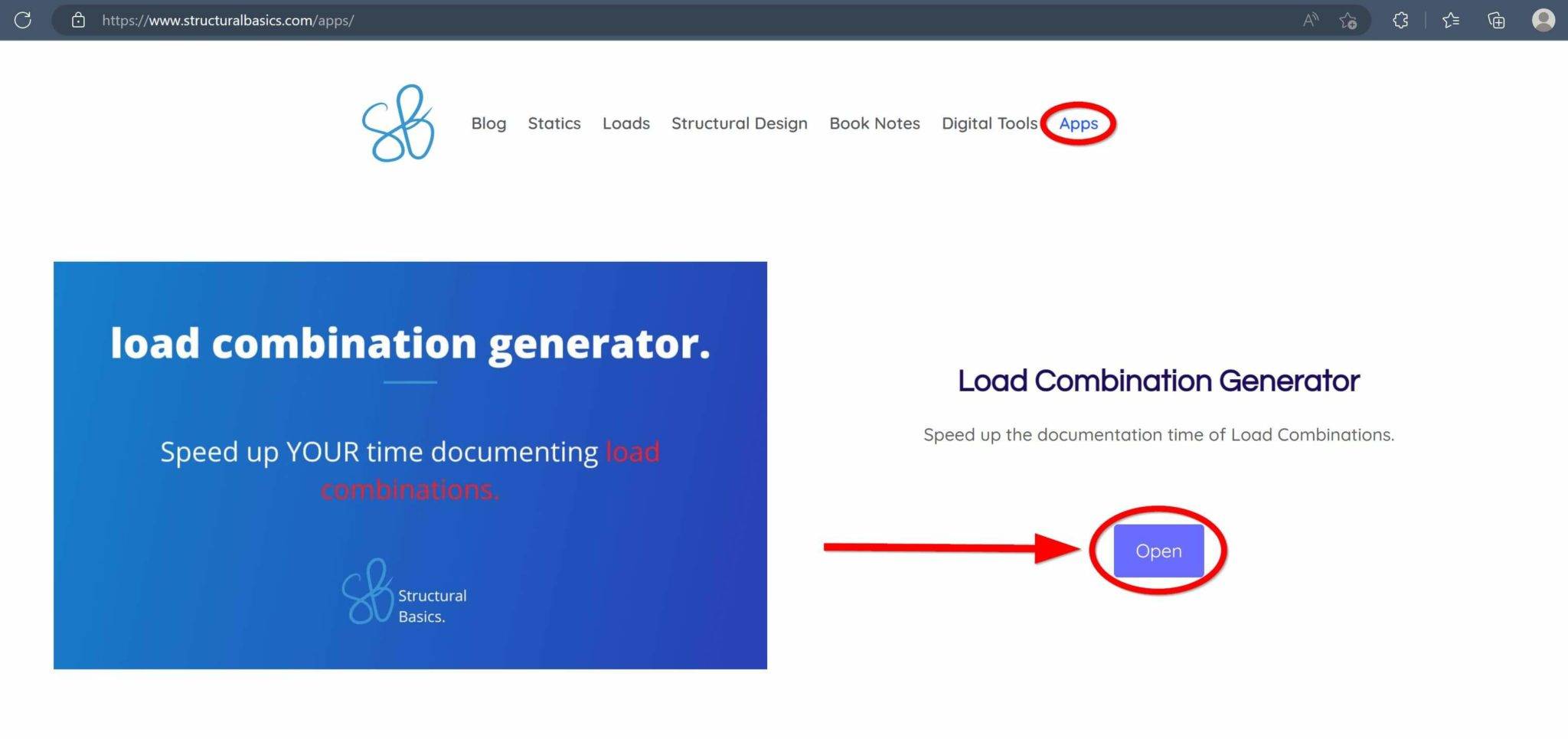Select the circled Apps navigation item
The width and height of the screenshot is (1568, 739).
tap(1079, 123)
